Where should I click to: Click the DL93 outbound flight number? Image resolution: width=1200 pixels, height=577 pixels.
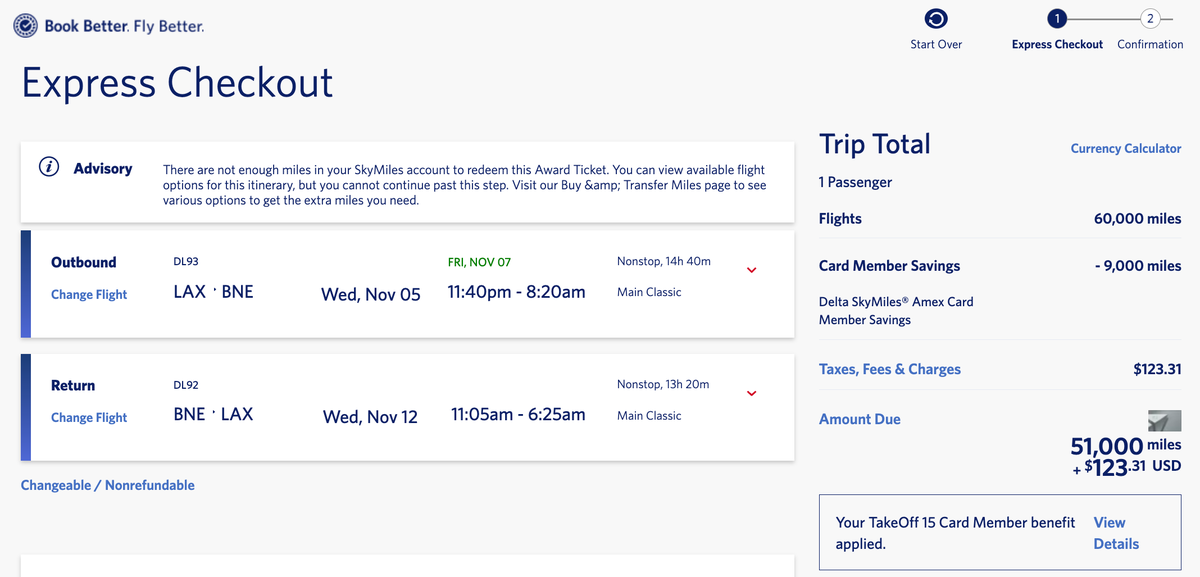[x=186, y=262]
